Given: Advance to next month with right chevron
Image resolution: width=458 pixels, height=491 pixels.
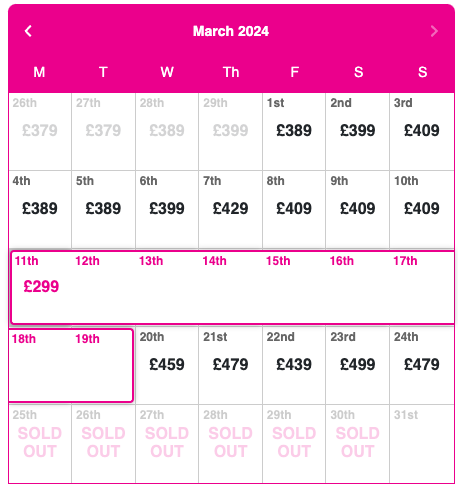Looking at the screenshot, I should (434, 31).
